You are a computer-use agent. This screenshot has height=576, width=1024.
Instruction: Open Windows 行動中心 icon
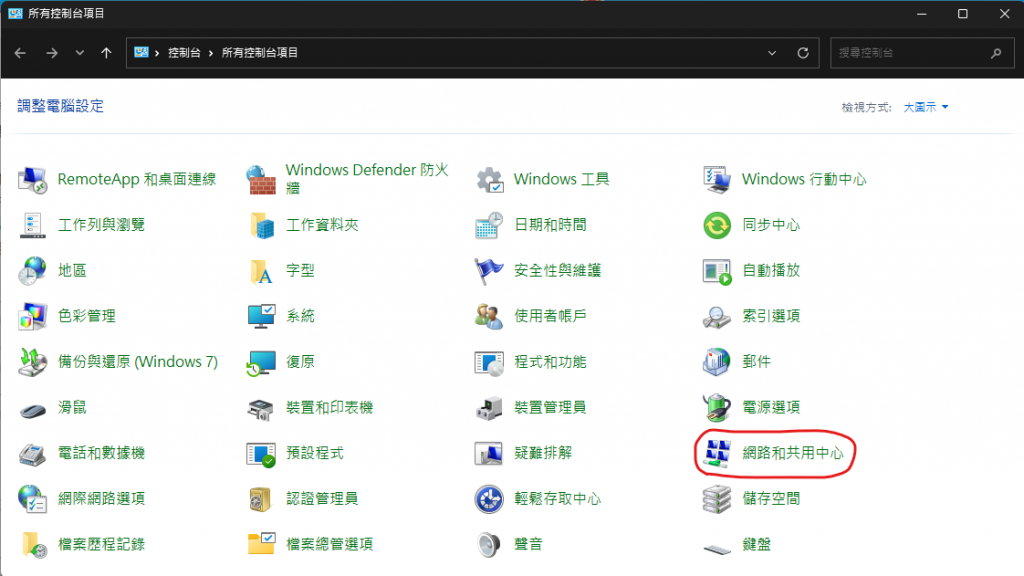(717, 180)
